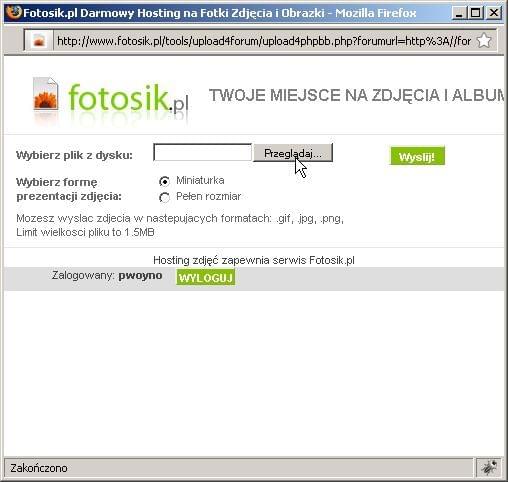Click the fotosik site favicon in the address bar

pos(39,41)
